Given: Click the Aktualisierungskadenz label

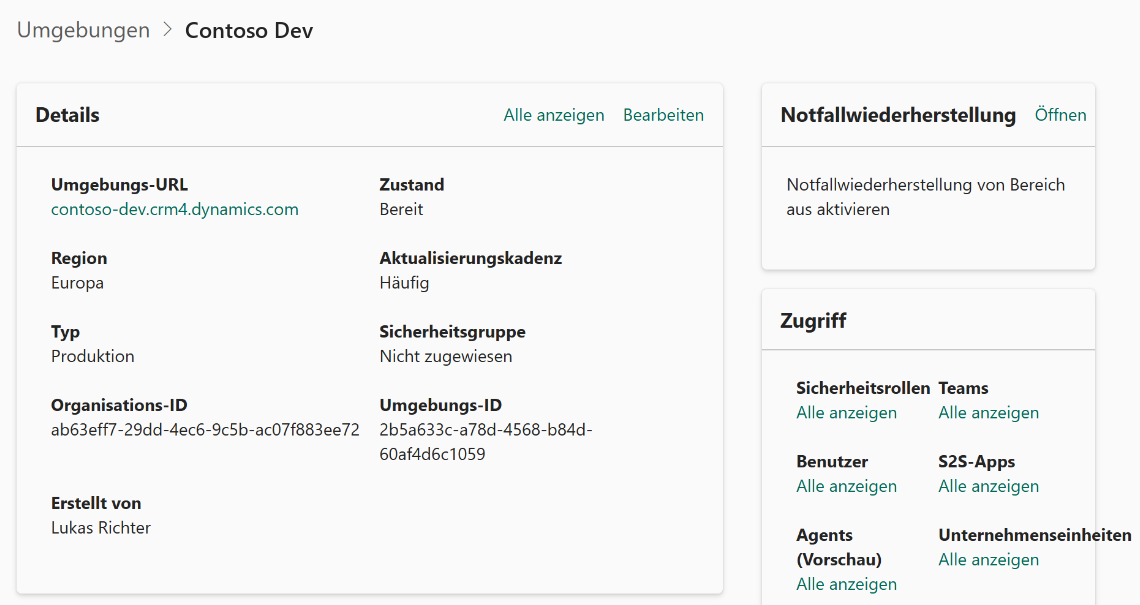Looking at the screenshot, I should 470,258.
